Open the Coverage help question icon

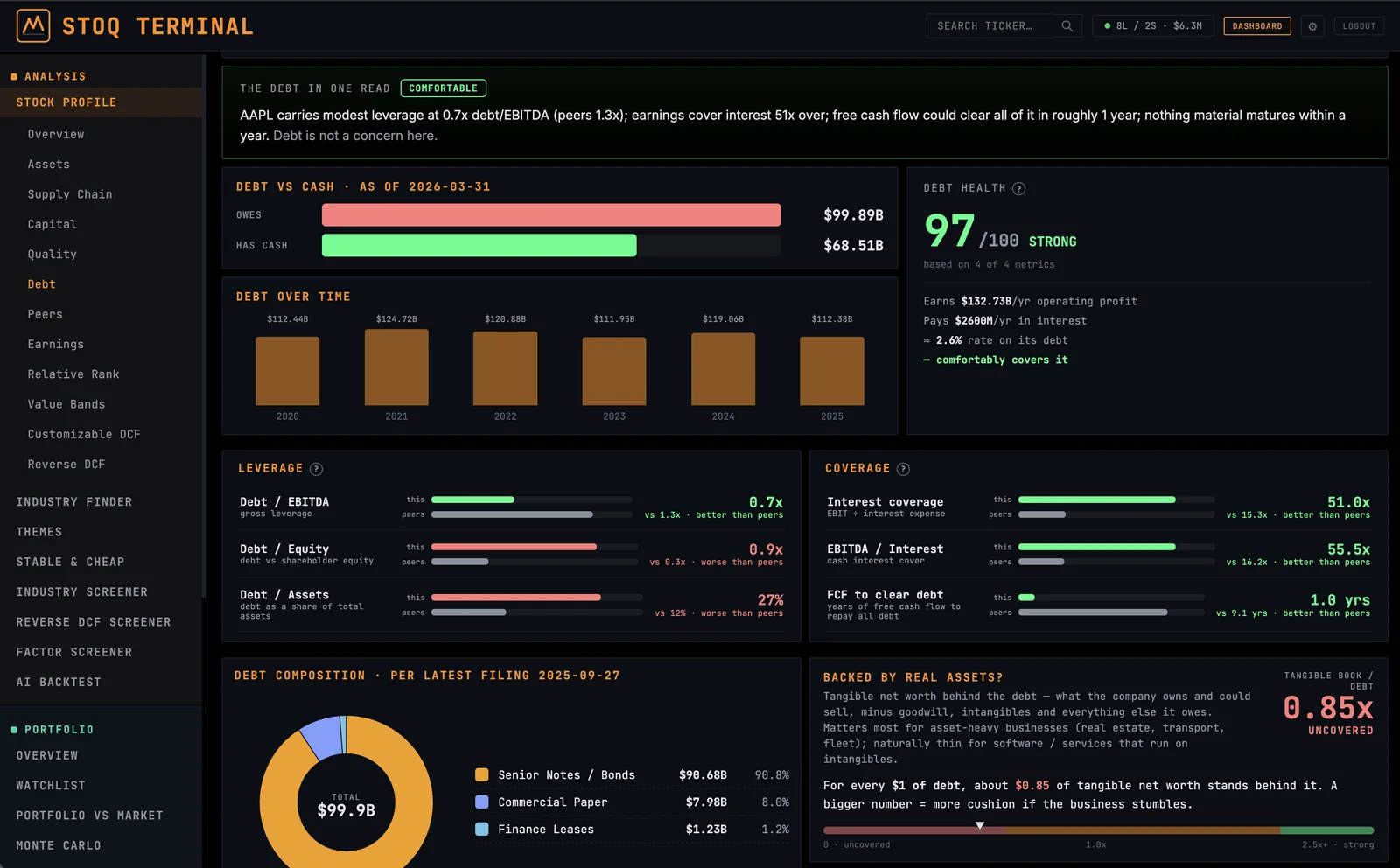coord(903,469)
